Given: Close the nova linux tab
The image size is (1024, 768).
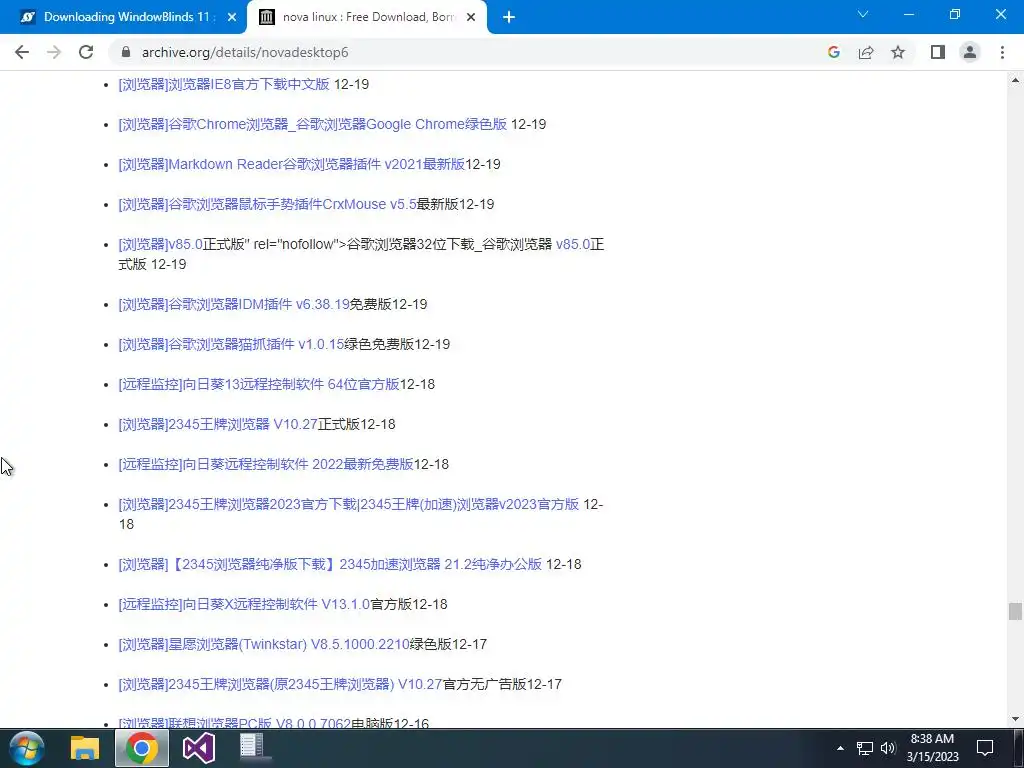Looking at the screenshot, I should tap(471, 18).
